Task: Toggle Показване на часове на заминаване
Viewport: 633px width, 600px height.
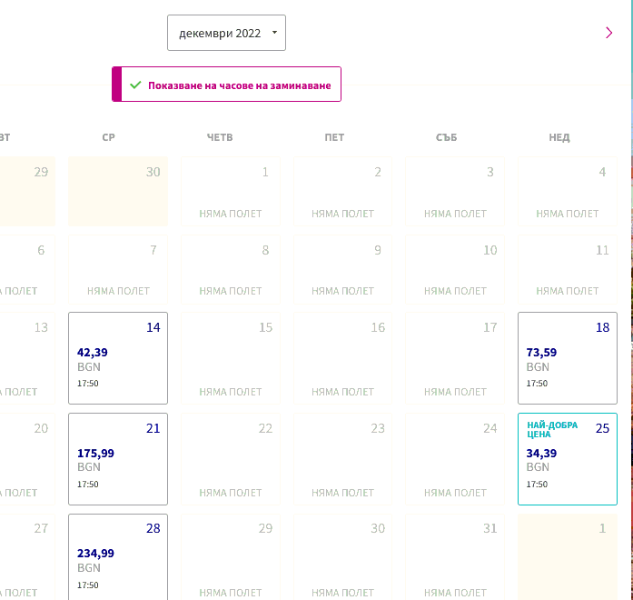Action: tap(227, 85)
